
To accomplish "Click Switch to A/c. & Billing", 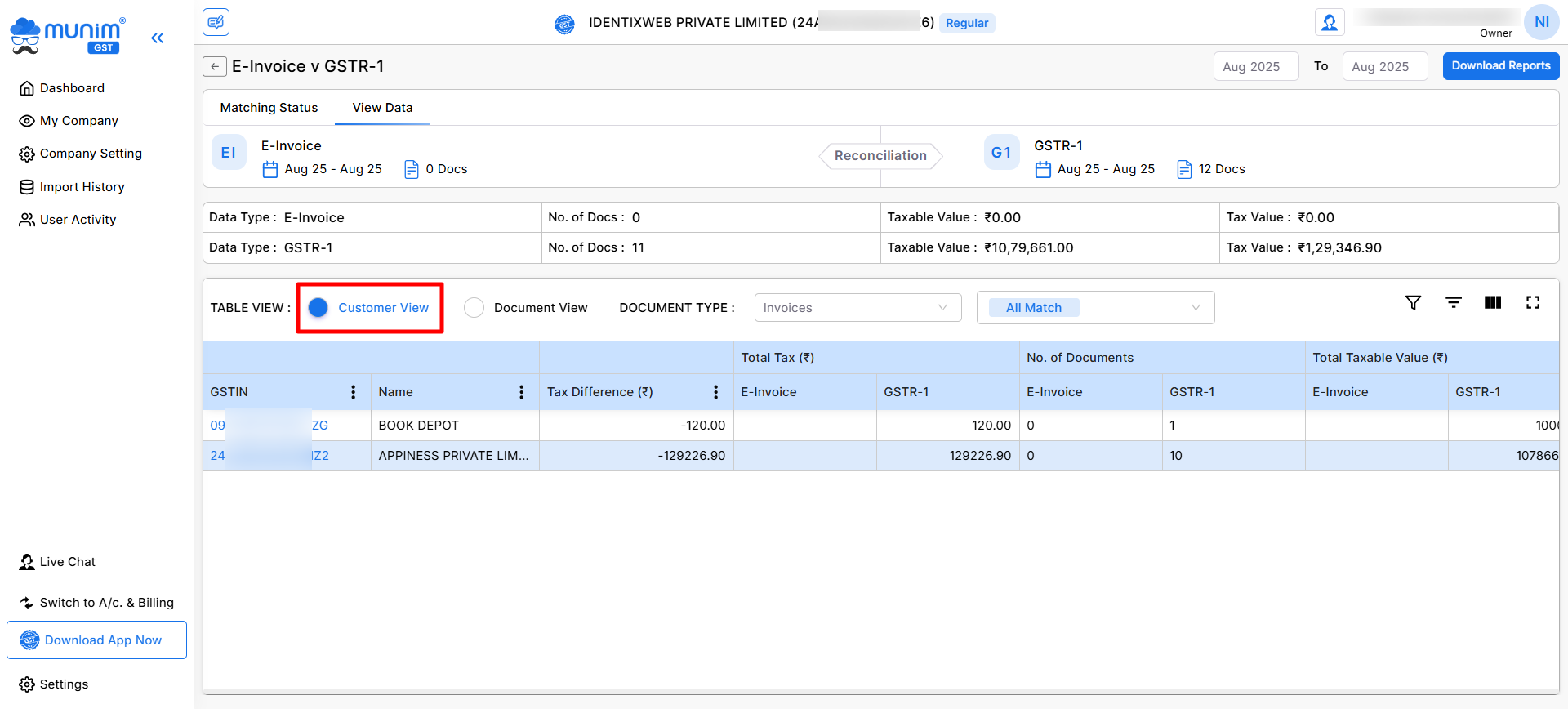I will click(106, 603).
